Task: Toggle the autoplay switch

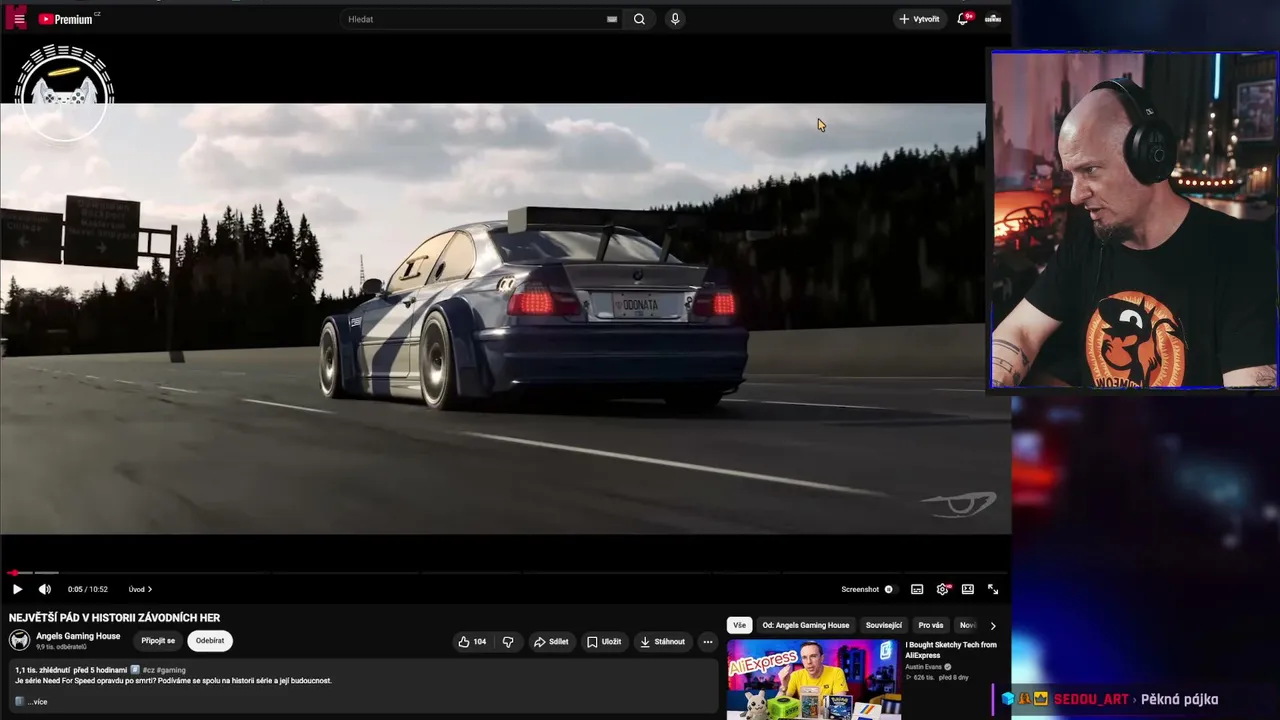Action: click(x=889, y=589)
